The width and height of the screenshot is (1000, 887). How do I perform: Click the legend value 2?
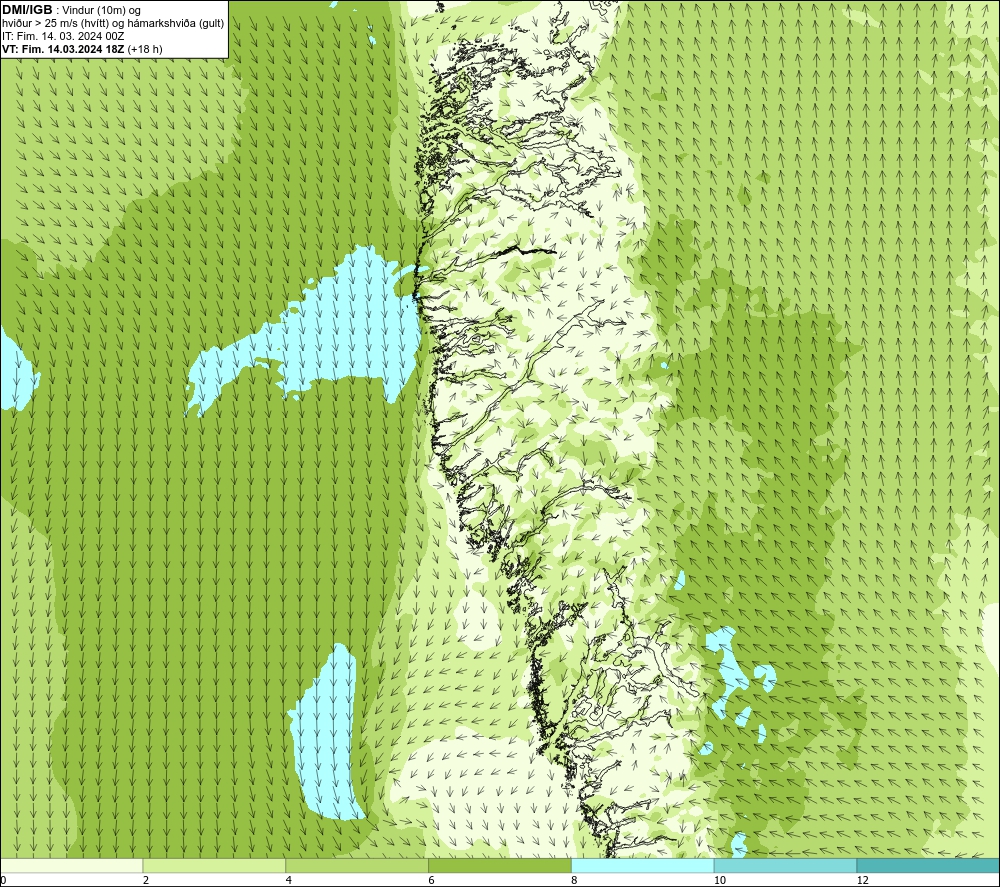click(x=146, y=880)
